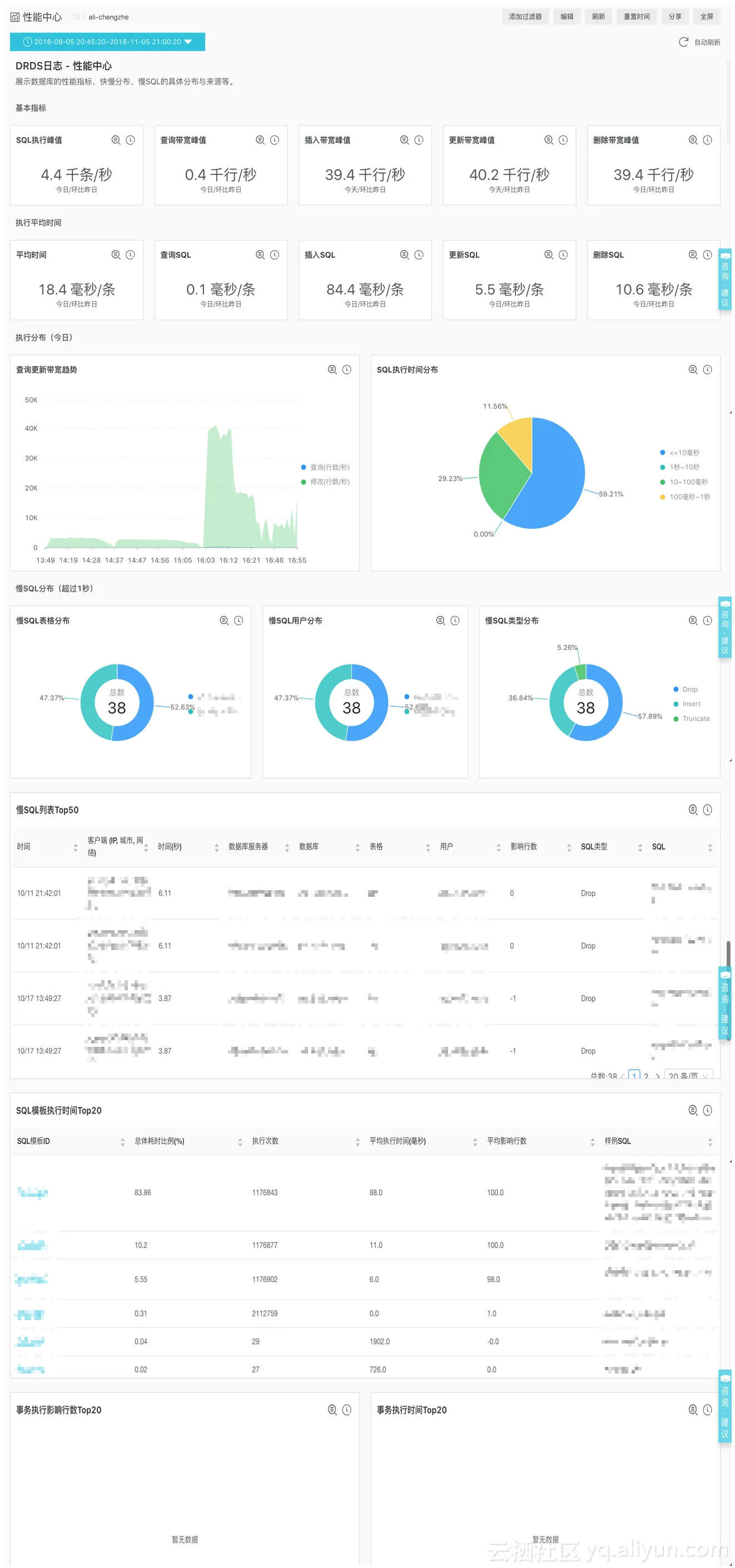Image resolution: width=735 pixels, height=1568 pixels.
Task: Open query details icon on 删除SQL card
Action: (x=693, y=255)
